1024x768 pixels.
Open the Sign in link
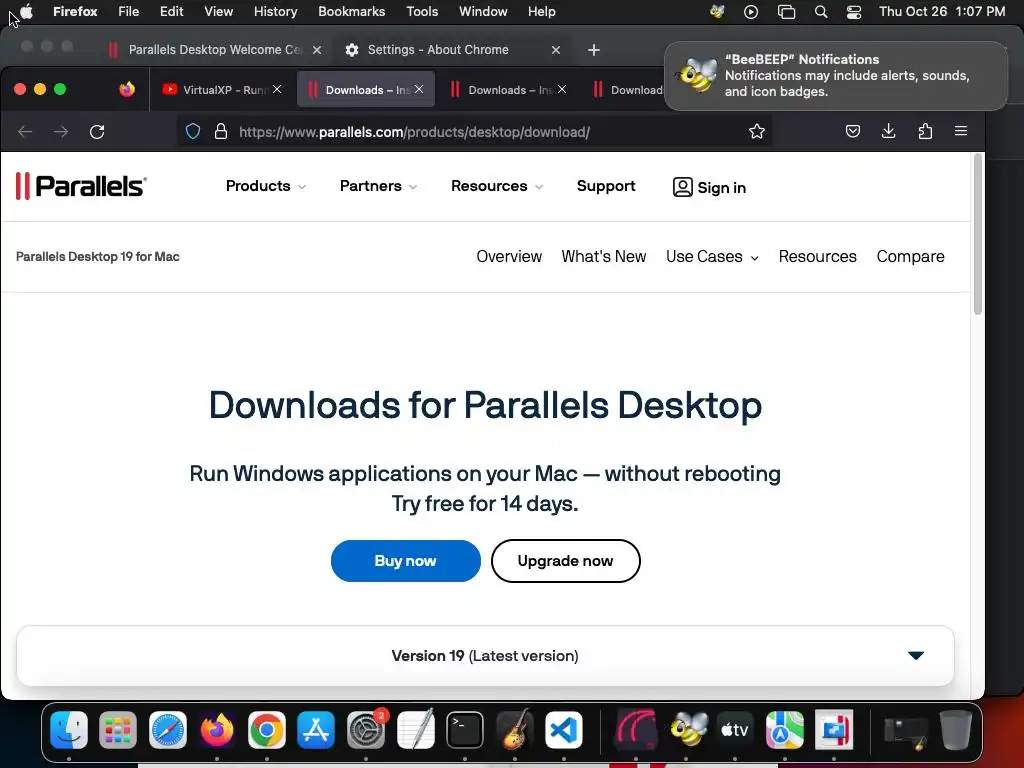(x=709, y=187)
